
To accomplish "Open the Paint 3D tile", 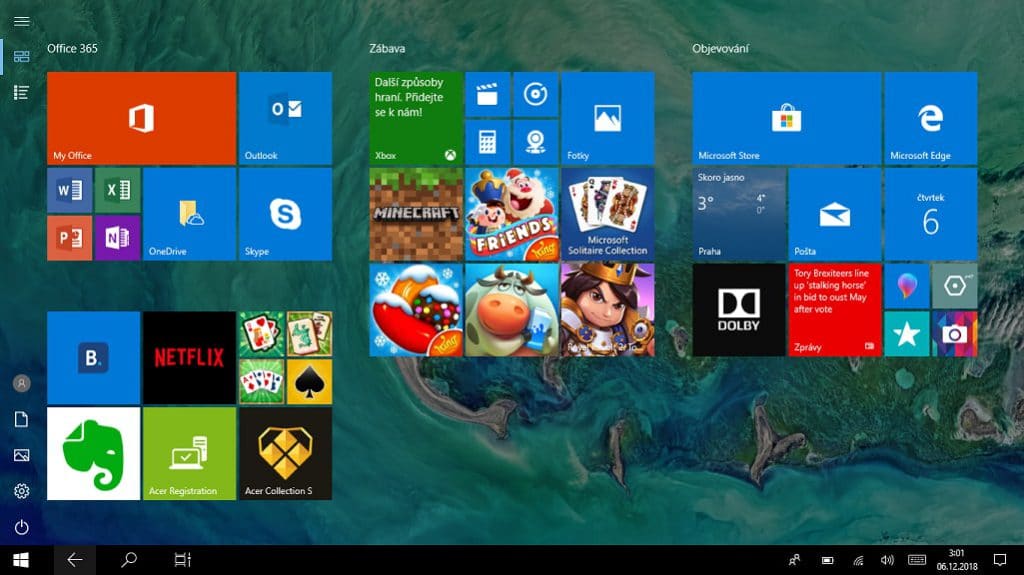I will point(906,286).
